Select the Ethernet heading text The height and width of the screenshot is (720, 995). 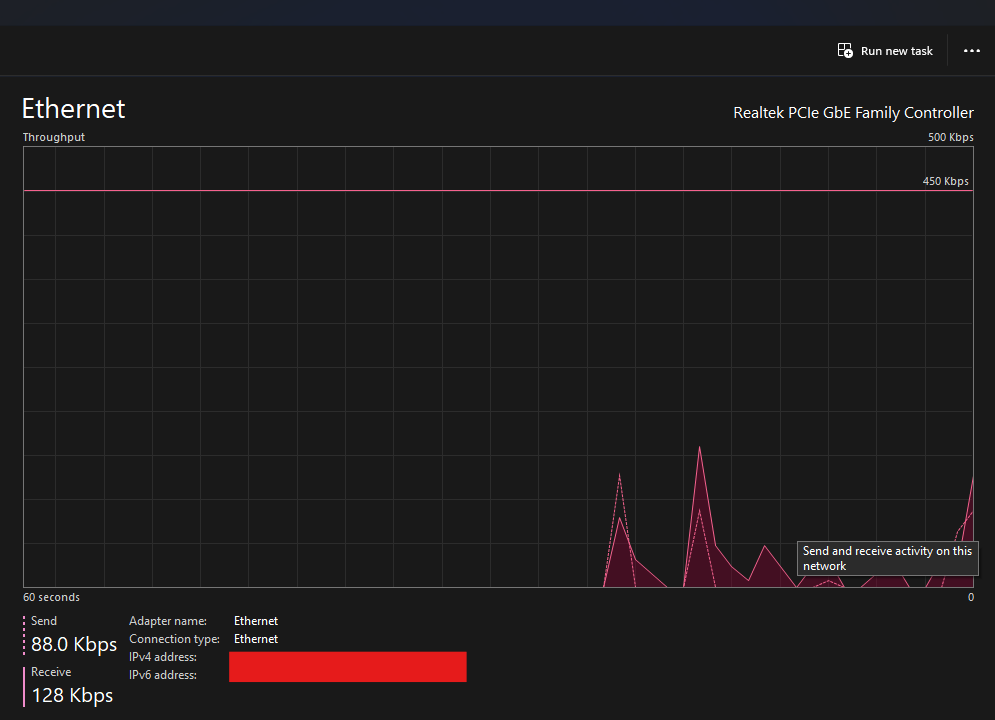[x=74, y=108]
